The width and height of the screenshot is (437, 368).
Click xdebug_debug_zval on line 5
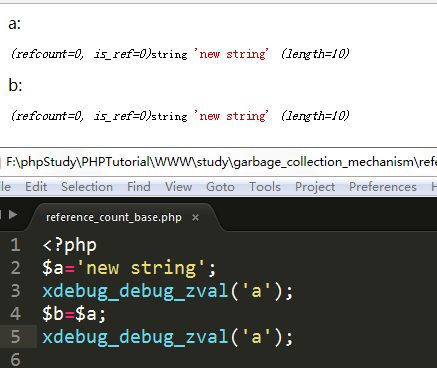click(135, 337)
